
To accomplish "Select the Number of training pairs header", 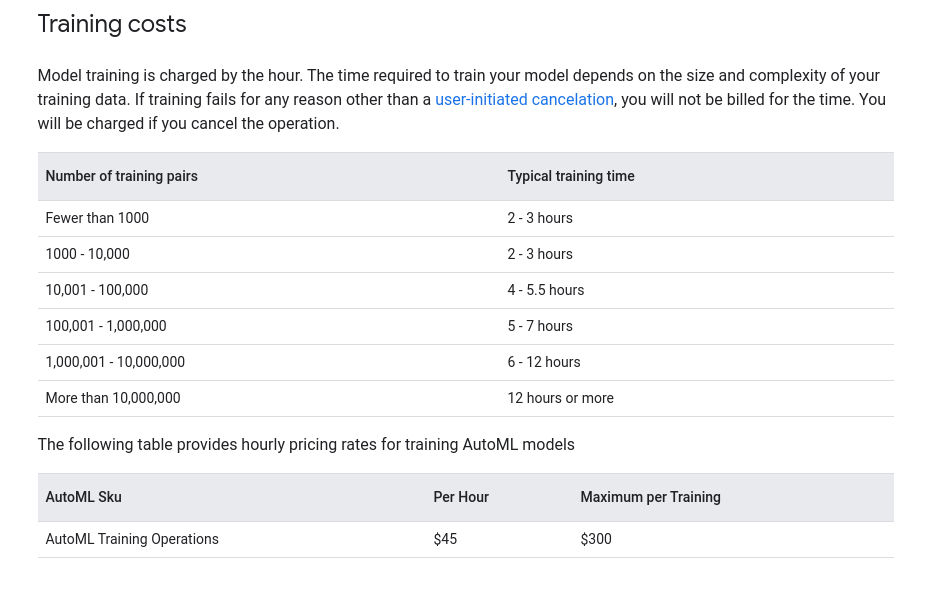I will 121,176.
